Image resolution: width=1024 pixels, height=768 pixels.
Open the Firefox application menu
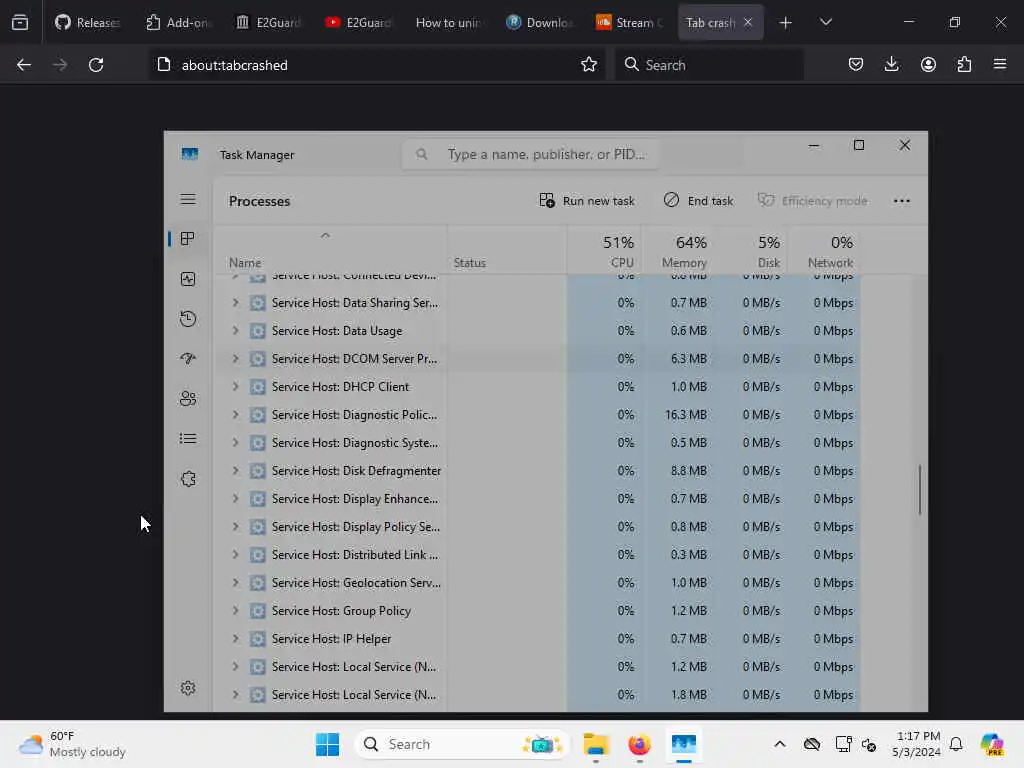[1000, 65]
